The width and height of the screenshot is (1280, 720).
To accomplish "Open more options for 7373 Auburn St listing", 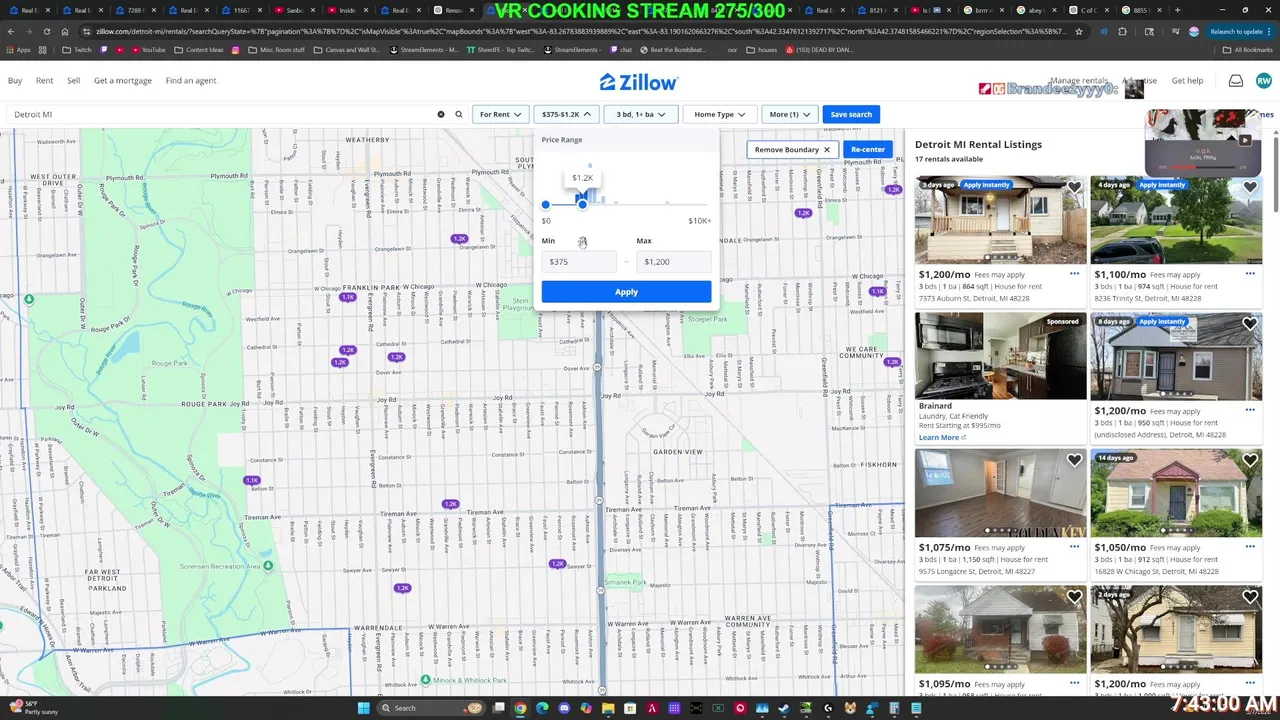I will [x=1074, y=273].
